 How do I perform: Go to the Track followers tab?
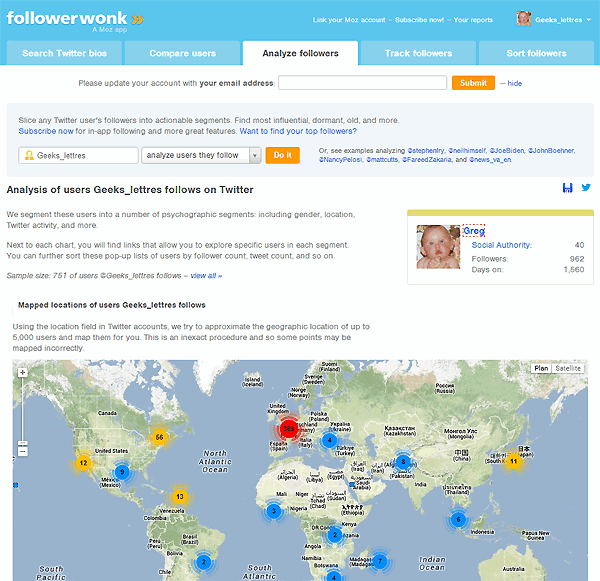[x=418, y=53]
